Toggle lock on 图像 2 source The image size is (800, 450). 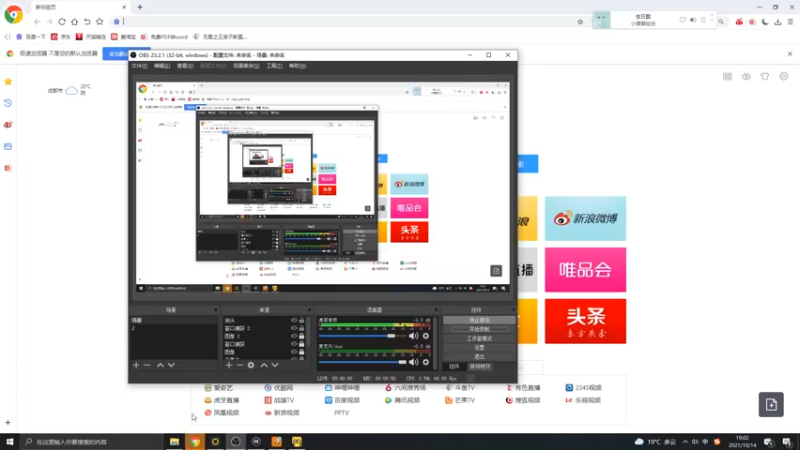point(302,336)
